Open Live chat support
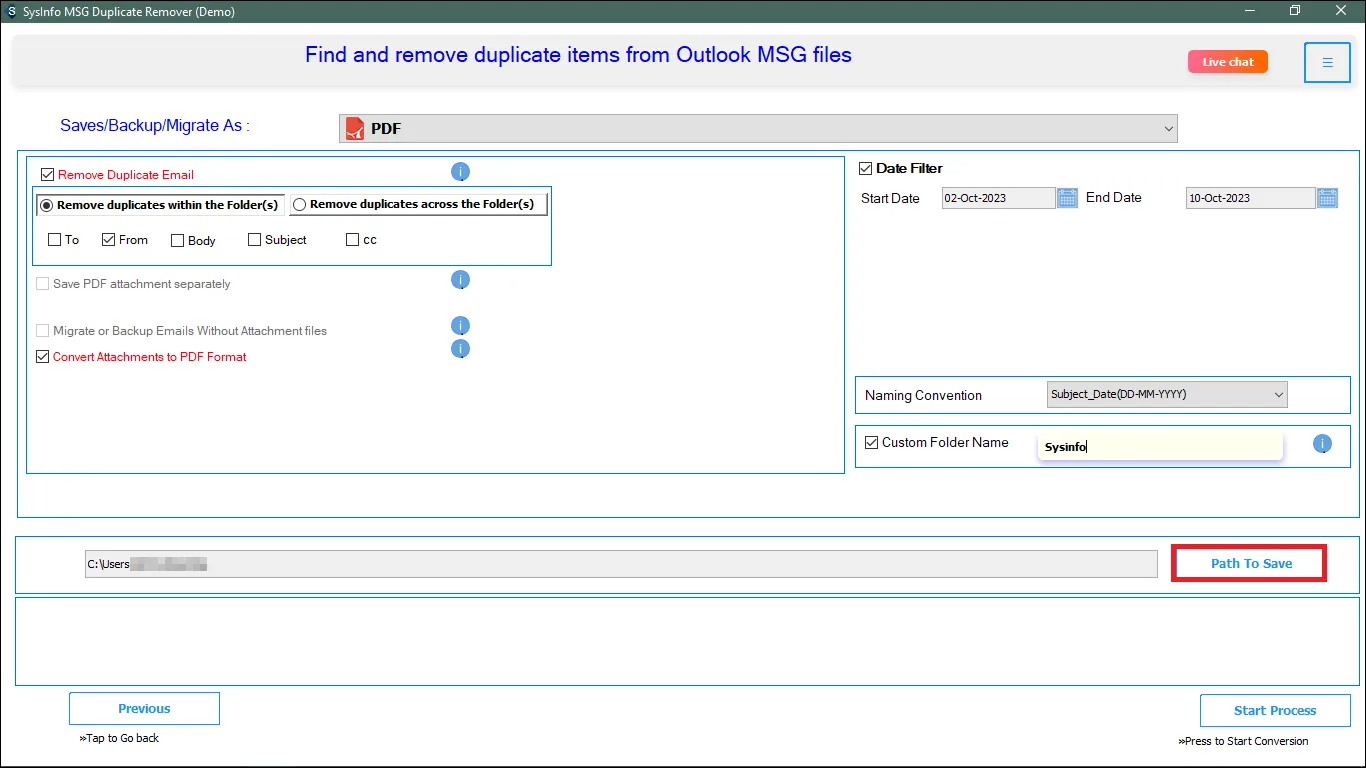 click(x=1227, y=62)
